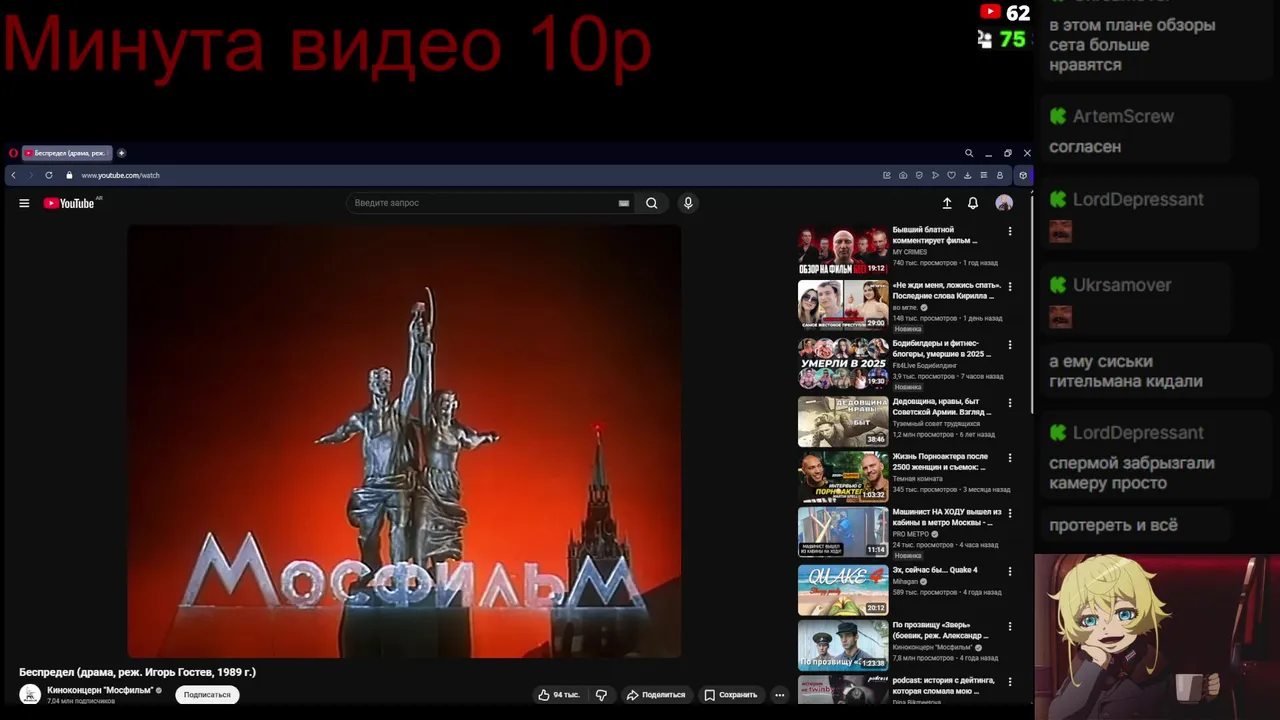The image size is (1280, 720).
Task: Open thumbnail of 29:00 video
Action: 842,305
